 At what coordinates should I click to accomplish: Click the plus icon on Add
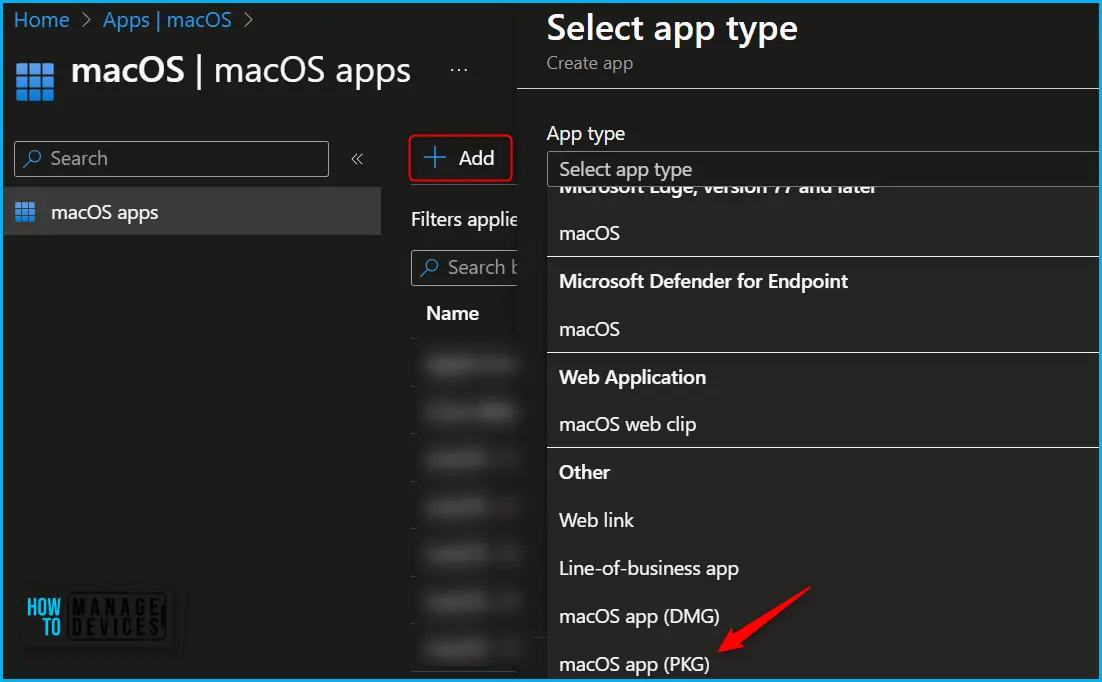point(435,157)
